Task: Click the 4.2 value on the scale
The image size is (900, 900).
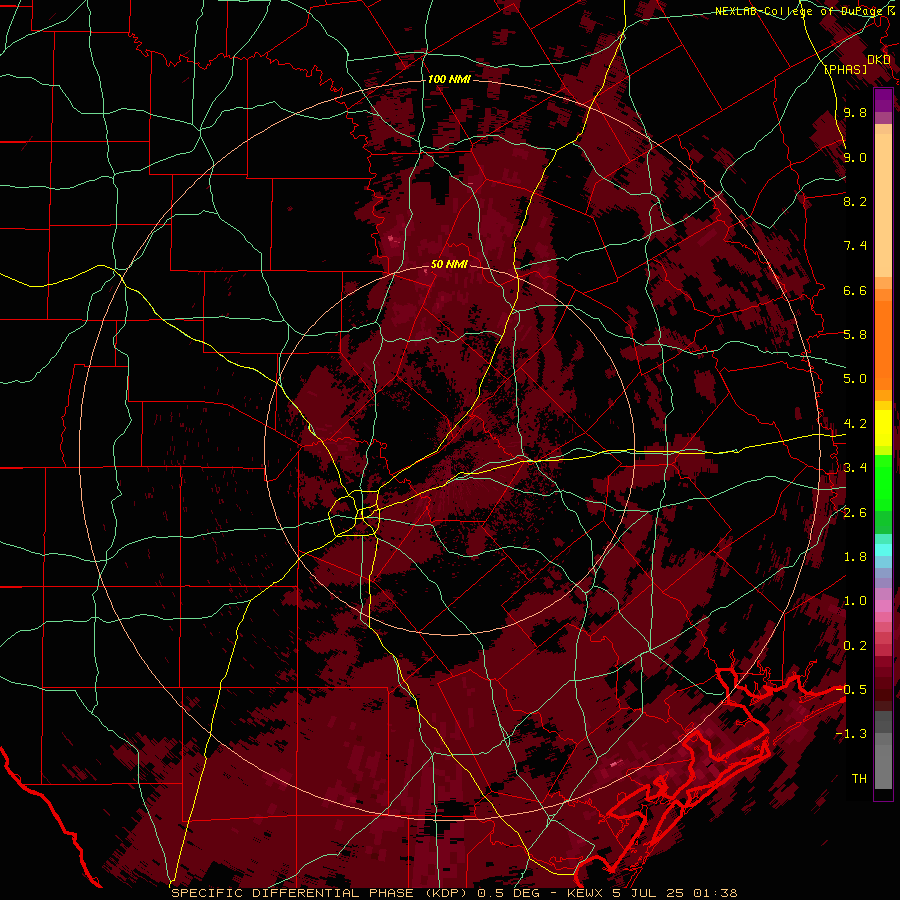Action: coord(855,424)
